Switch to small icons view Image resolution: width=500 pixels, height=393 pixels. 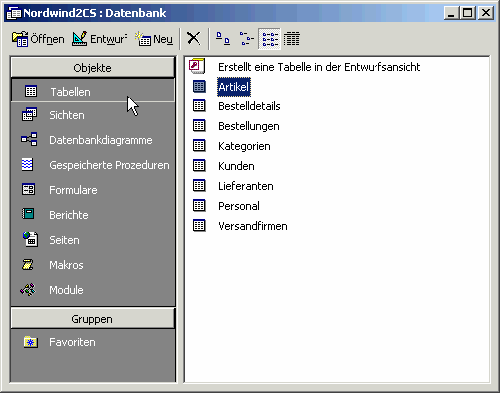[246, 39]
